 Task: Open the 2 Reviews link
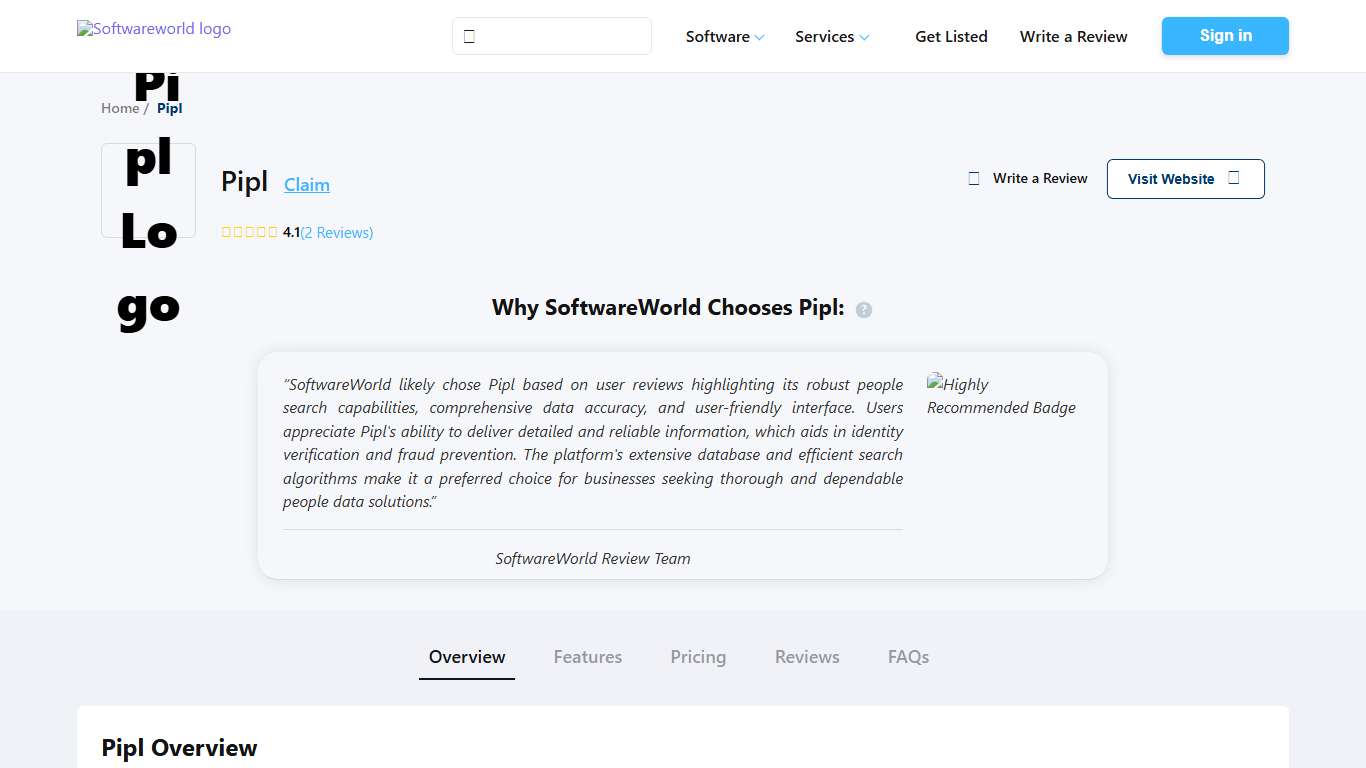337,232
